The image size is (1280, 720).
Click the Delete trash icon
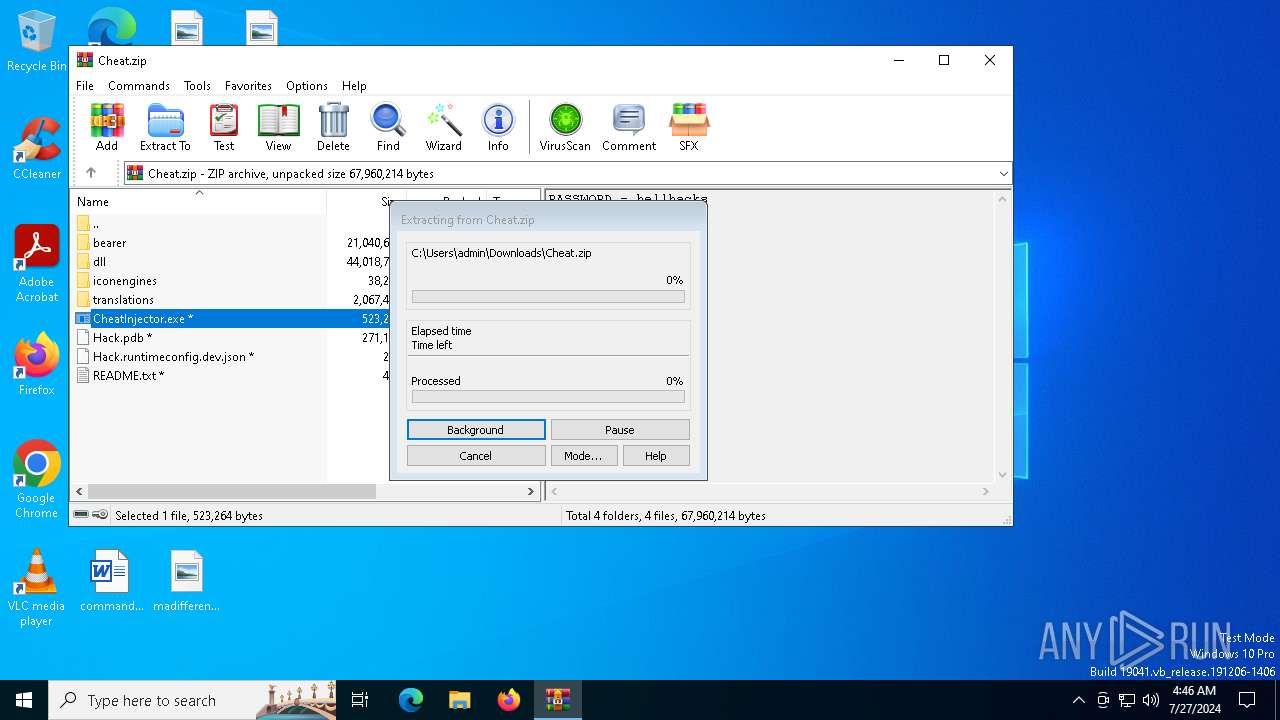[333, 127]
